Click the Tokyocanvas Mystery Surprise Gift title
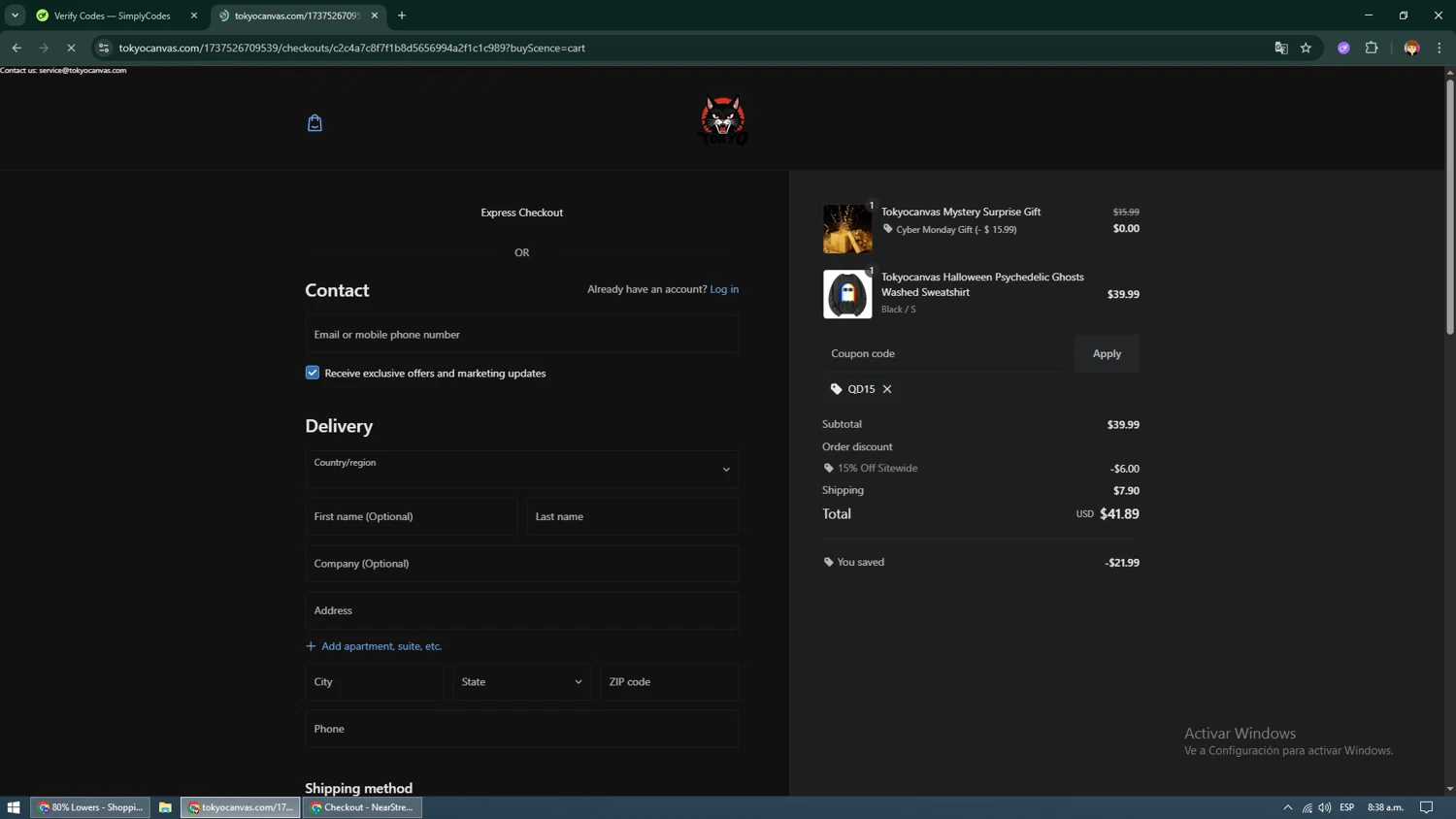Image resolution: width=1456 pixels, height=819 pixels. (961, 212)
